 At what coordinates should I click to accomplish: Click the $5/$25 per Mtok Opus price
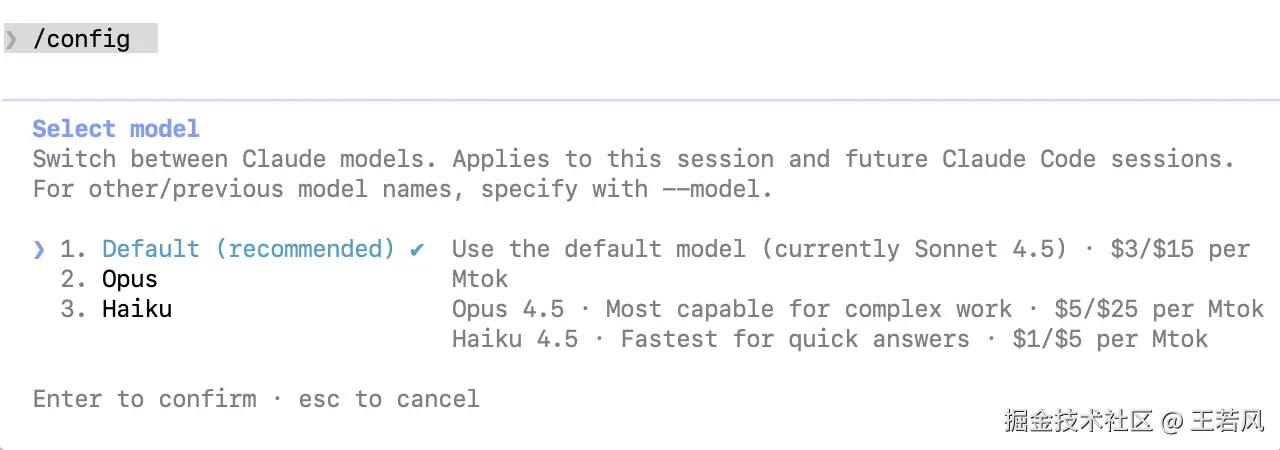(1159, 309)
